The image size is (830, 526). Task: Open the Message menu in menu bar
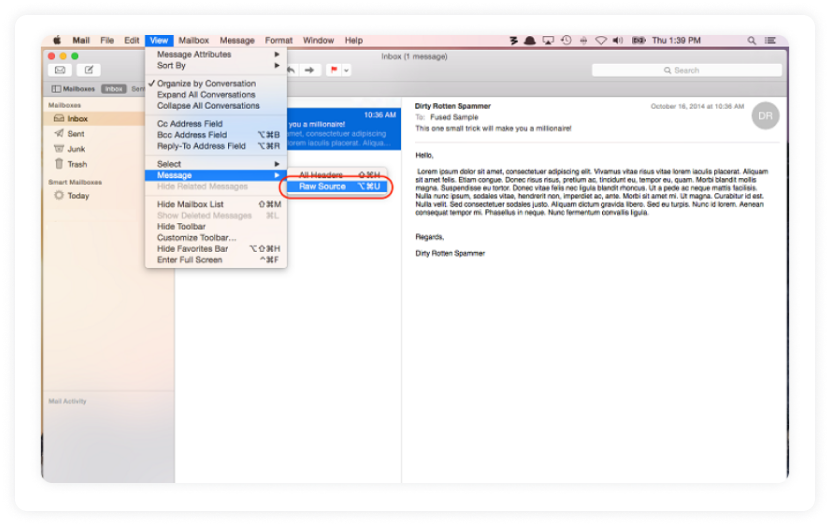(x=237, y=40)
